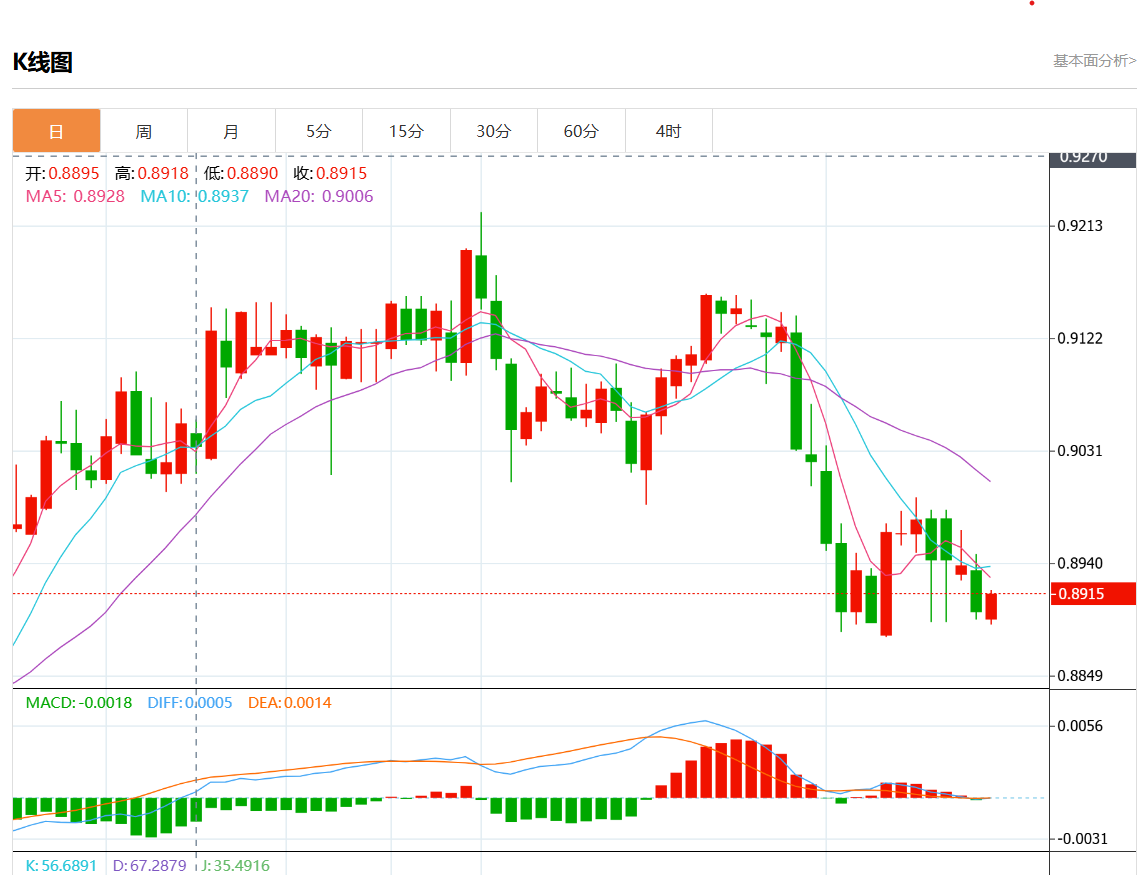
Task: Click the current price tag 0.8915
Action: 1093,593
